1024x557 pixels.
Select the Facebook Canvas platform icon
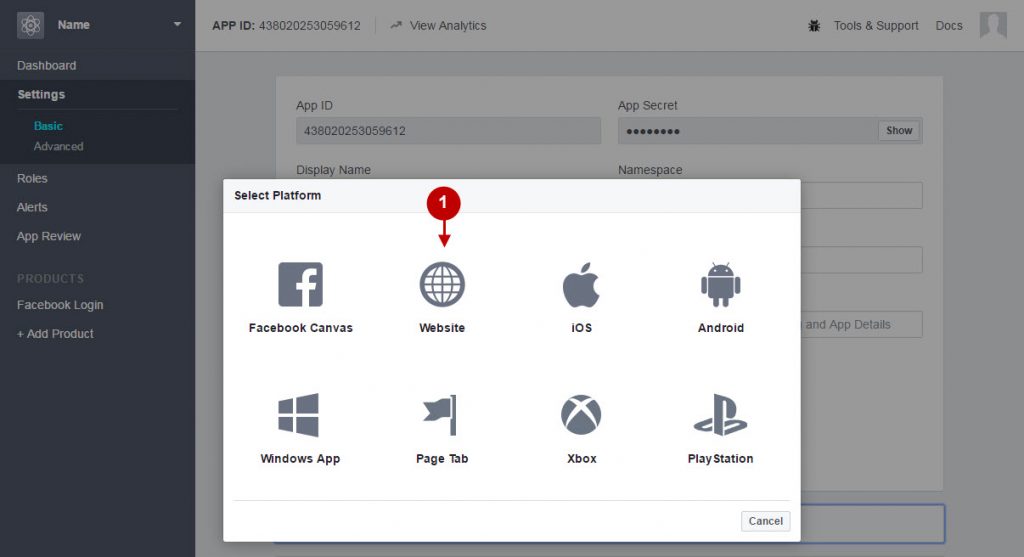coord(300,284)
